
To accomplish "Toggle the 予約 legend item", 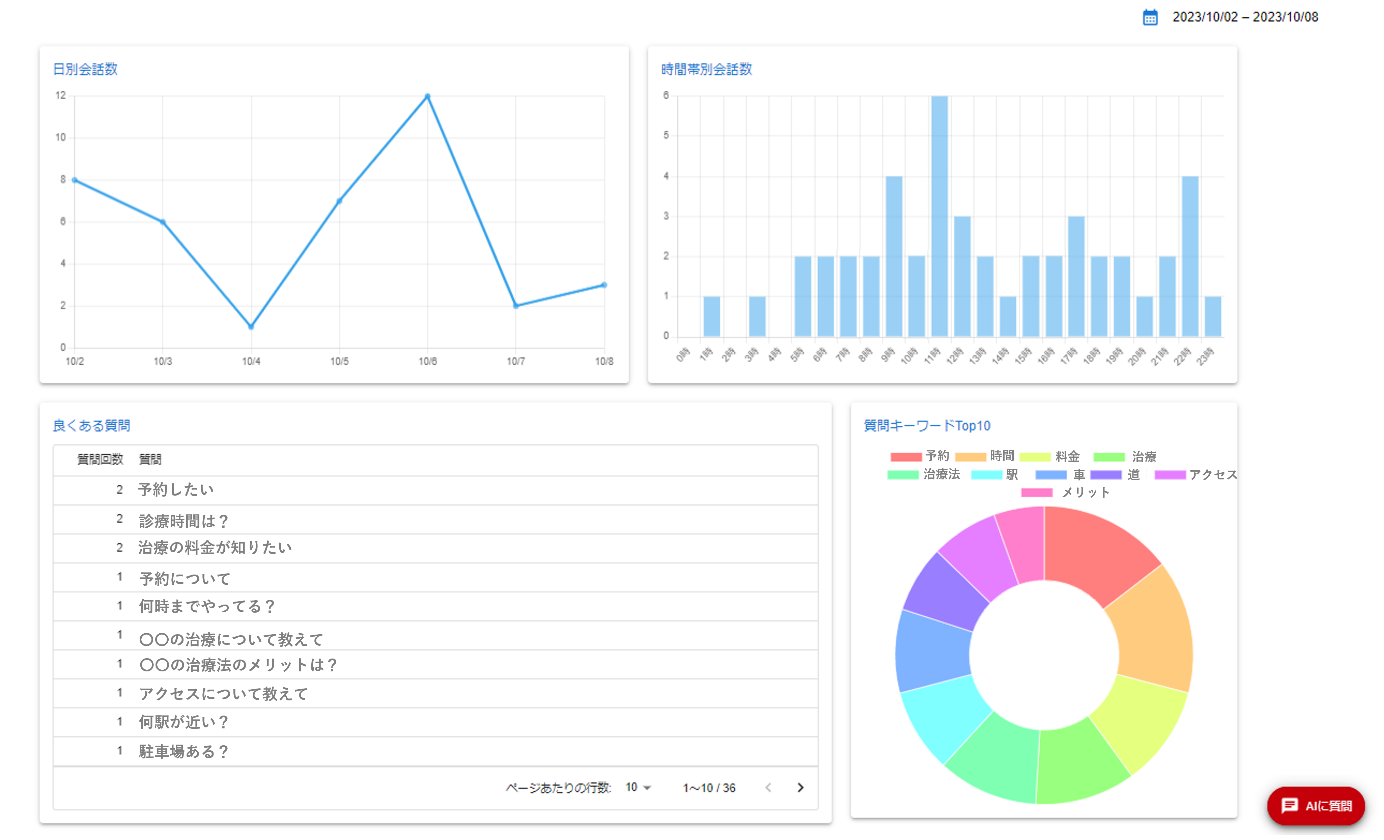I will (920, 456).
